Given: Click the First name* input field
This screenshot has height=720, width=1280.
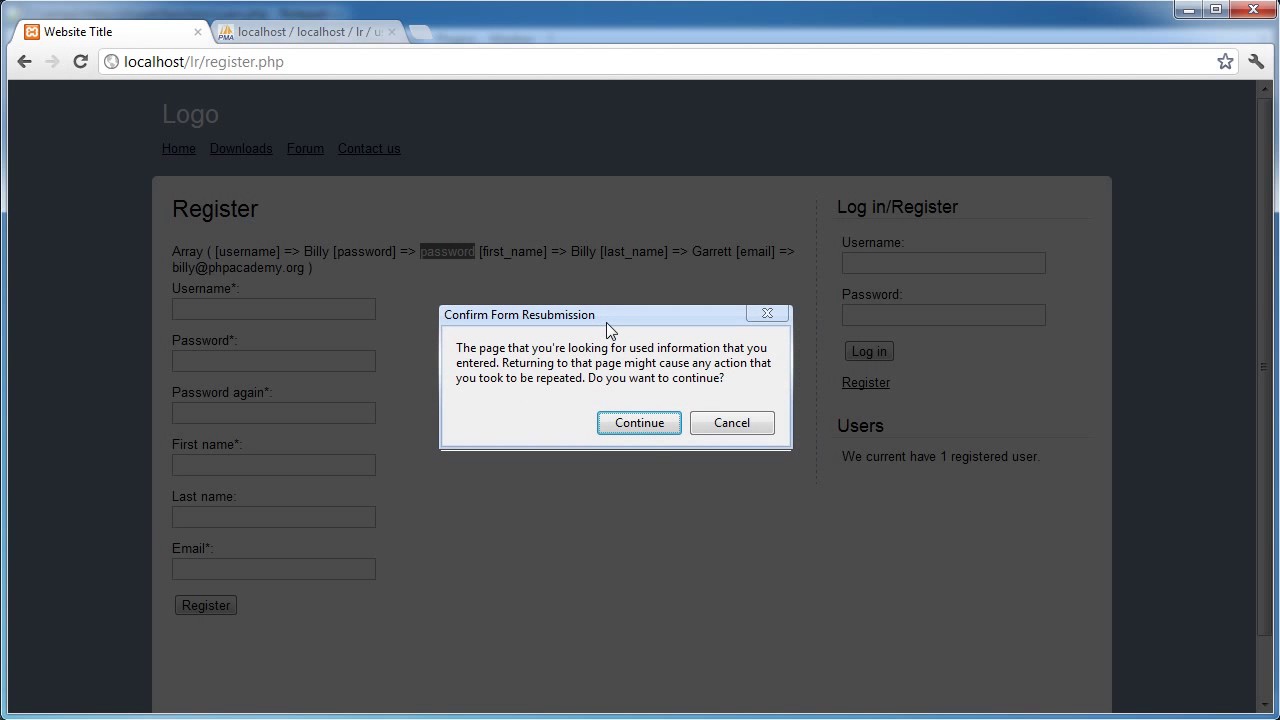Looking at the screenshot, I should click(274, 465).
